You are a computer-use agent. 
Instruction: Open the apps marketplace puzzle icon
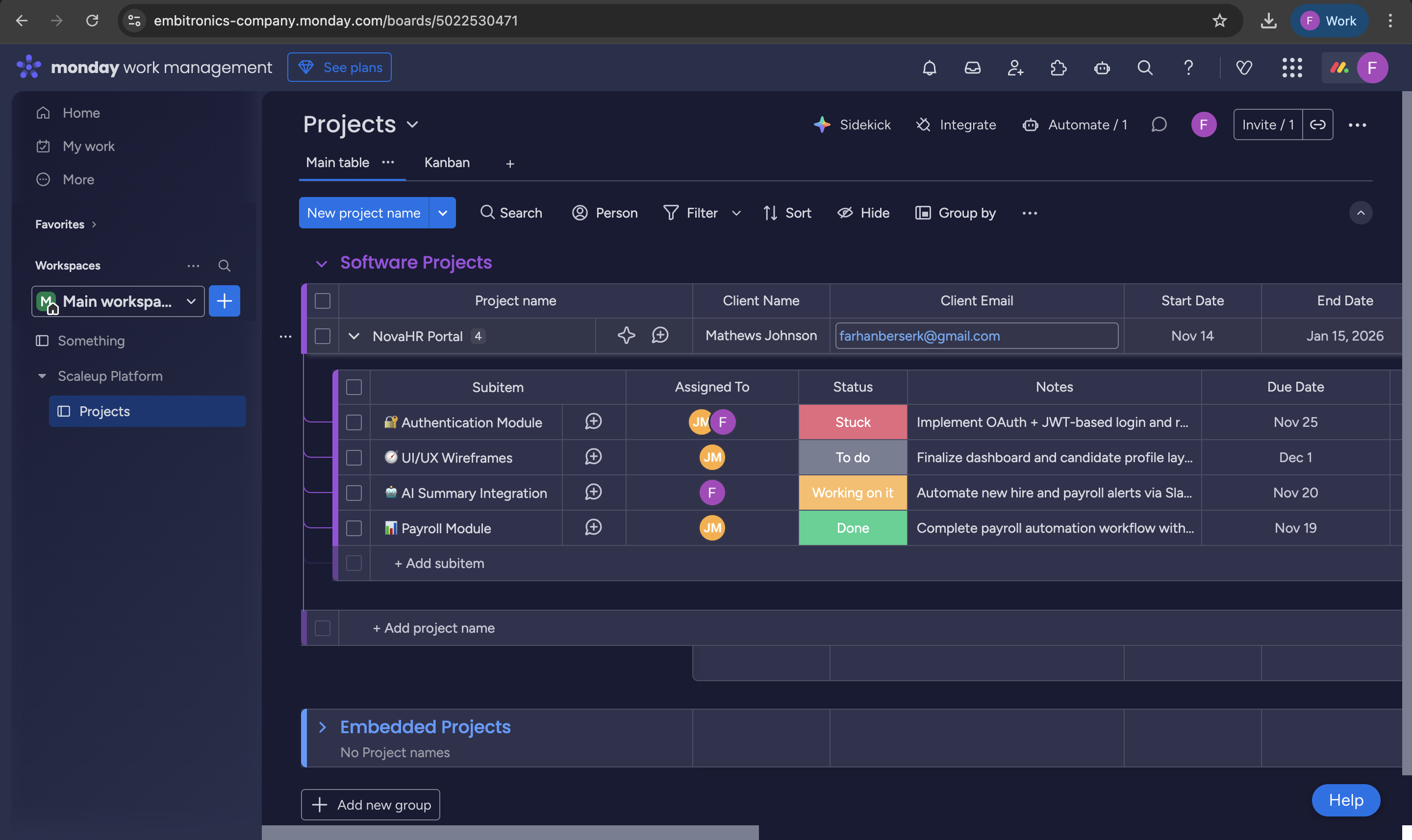point(1058,68)
